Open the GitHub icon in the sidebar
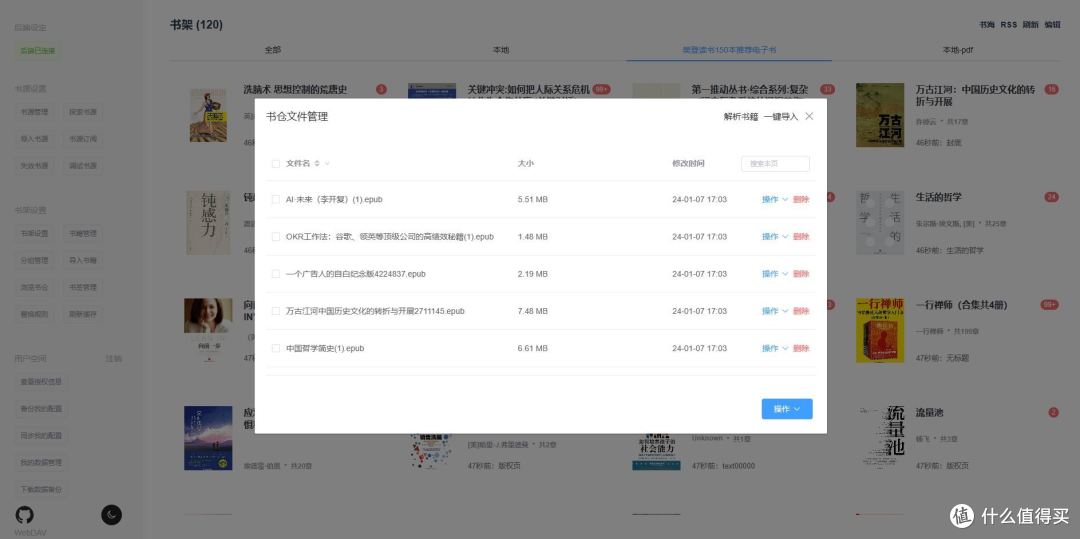This screenshot has height=539, width=1080. [24, 514]
